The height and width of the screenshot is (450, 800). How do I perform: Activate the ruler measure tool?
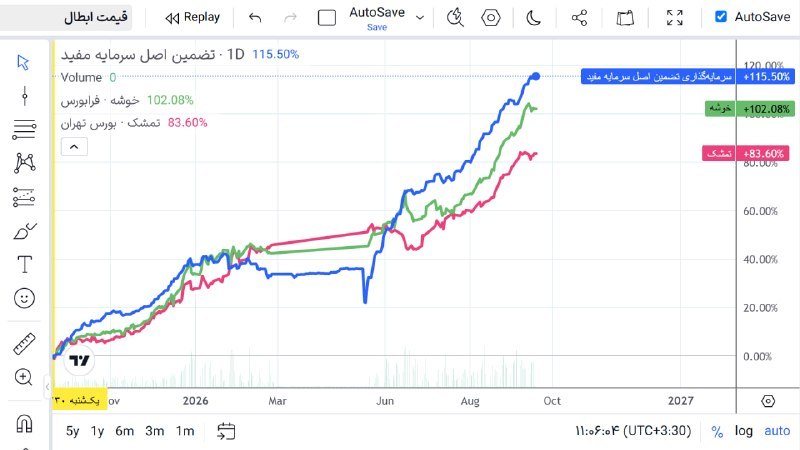click(x=24, y=343)
